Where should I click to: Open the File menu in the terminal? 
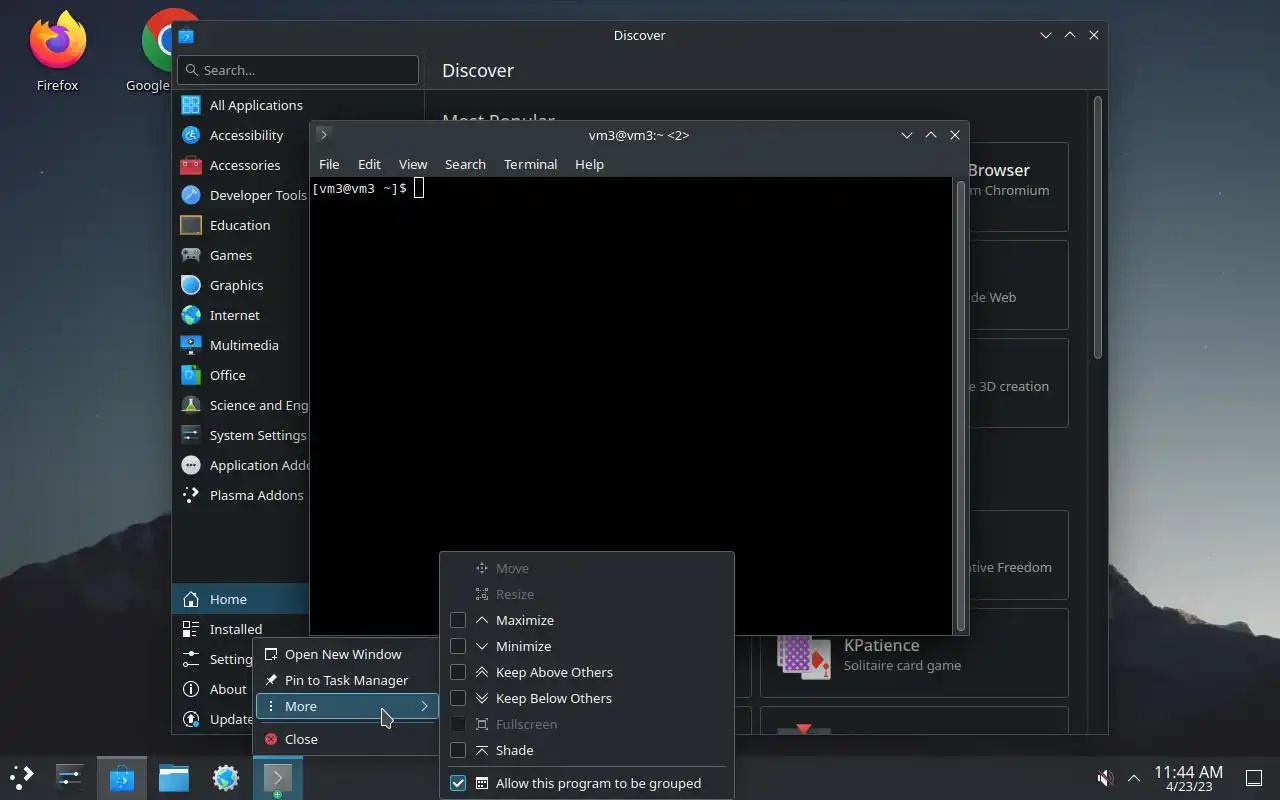tap(329, 164)
